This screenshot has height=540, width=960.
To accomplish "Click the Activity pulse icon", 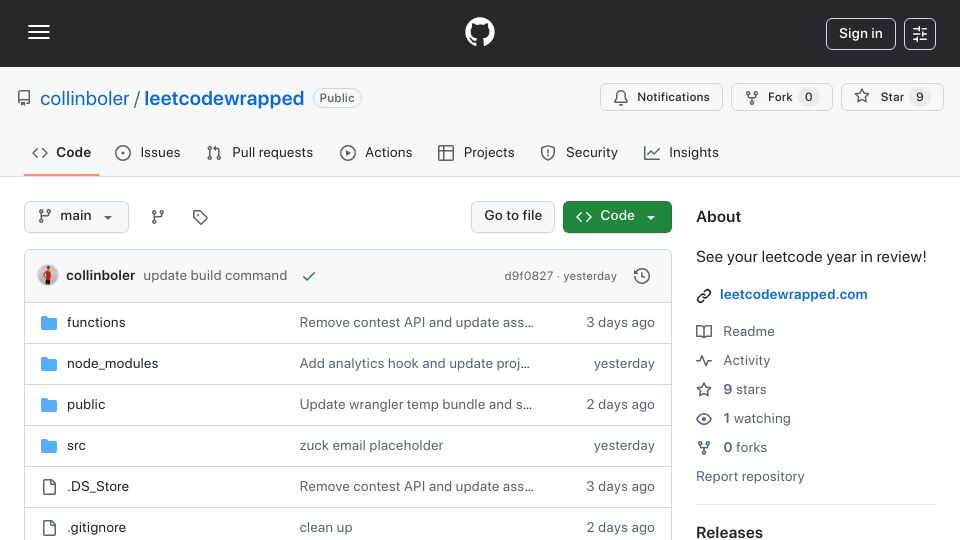I will pyautogui.click(x=704, y=361).
